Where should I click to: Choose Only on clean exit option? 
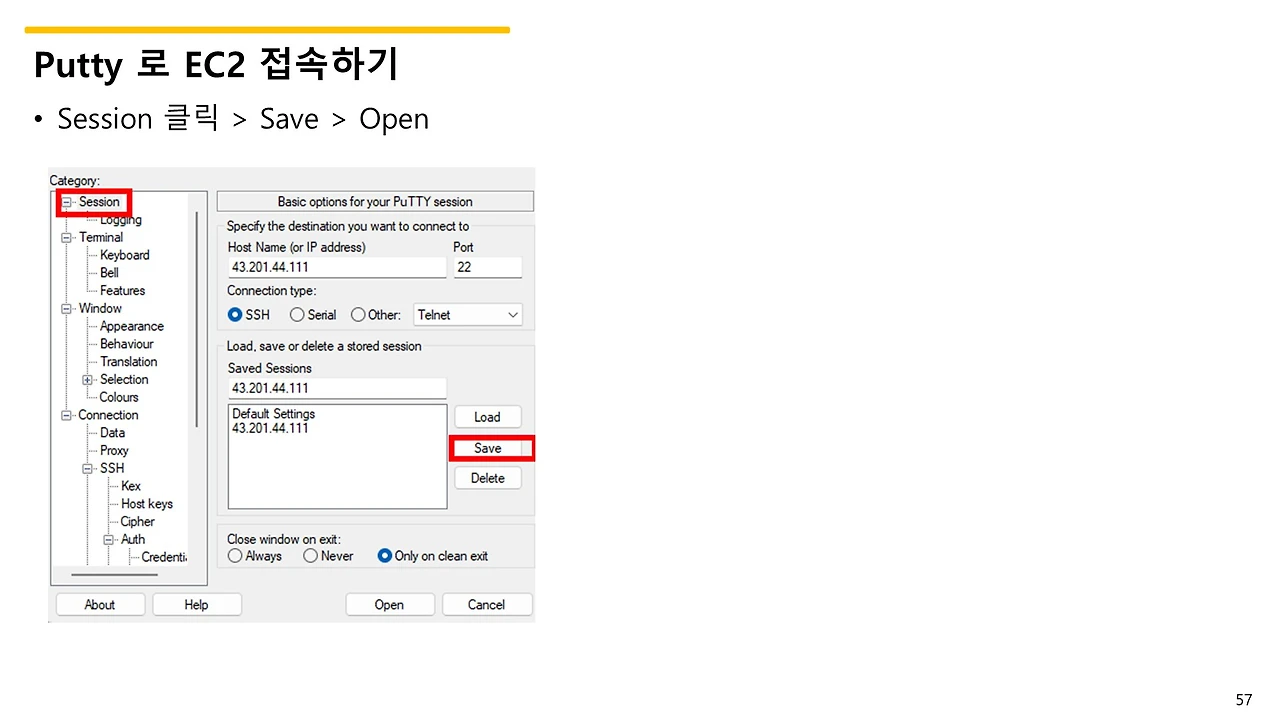tap(385, 556)
